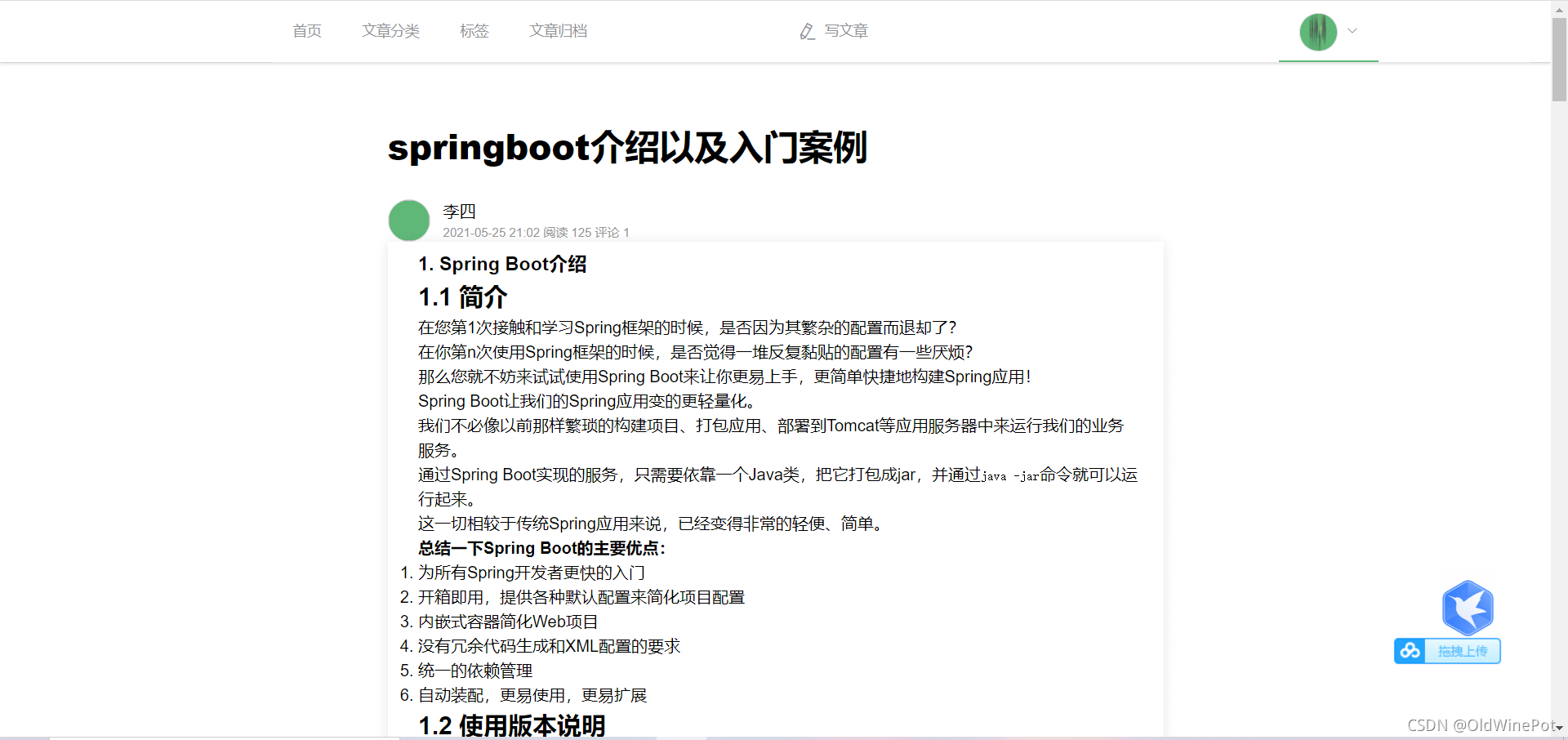Go to 文章分类 menu item
This screenshot has width=1568, height=740.
390,31
